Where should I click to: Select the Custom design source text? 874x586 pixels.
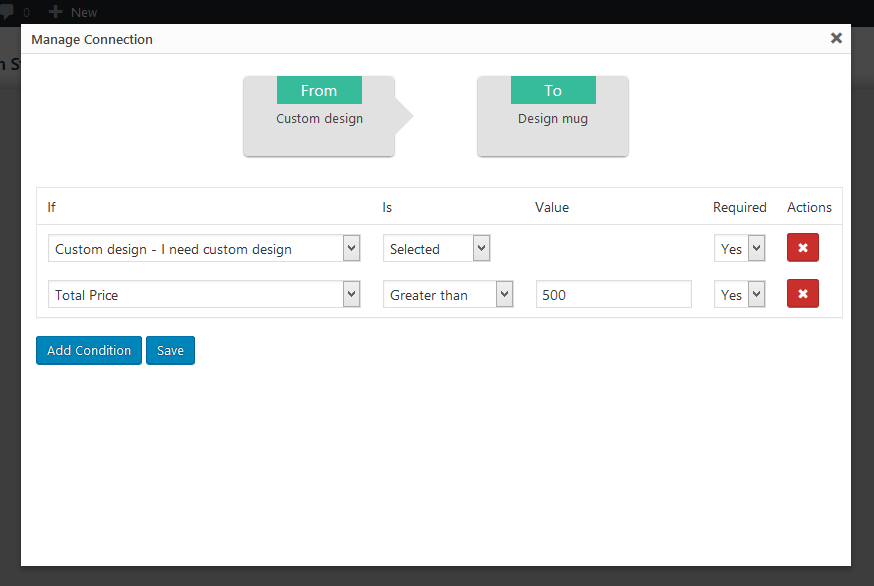click(319, 119)
